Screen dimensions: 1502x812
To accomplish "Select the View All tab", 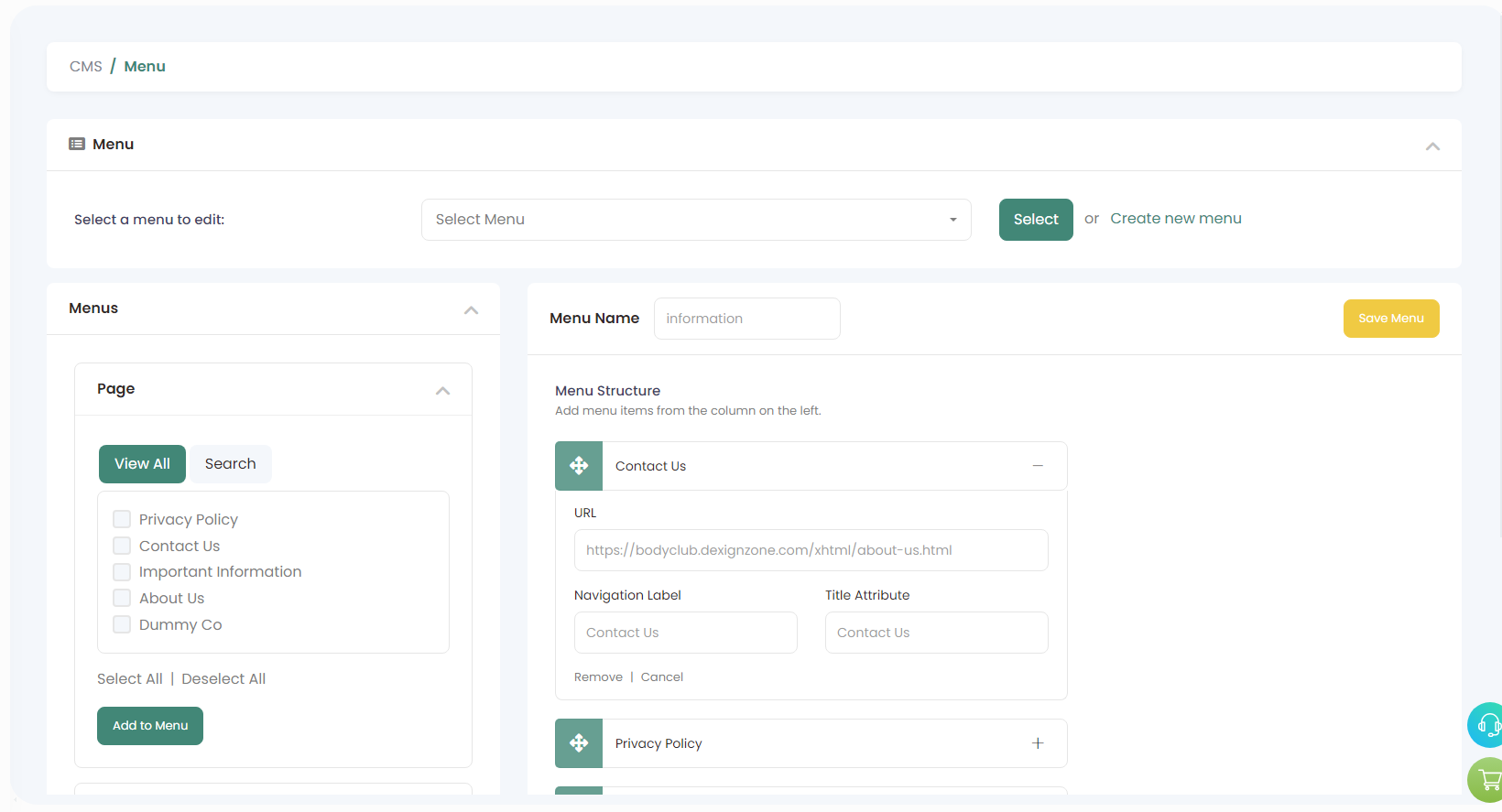I will point(142,464).
